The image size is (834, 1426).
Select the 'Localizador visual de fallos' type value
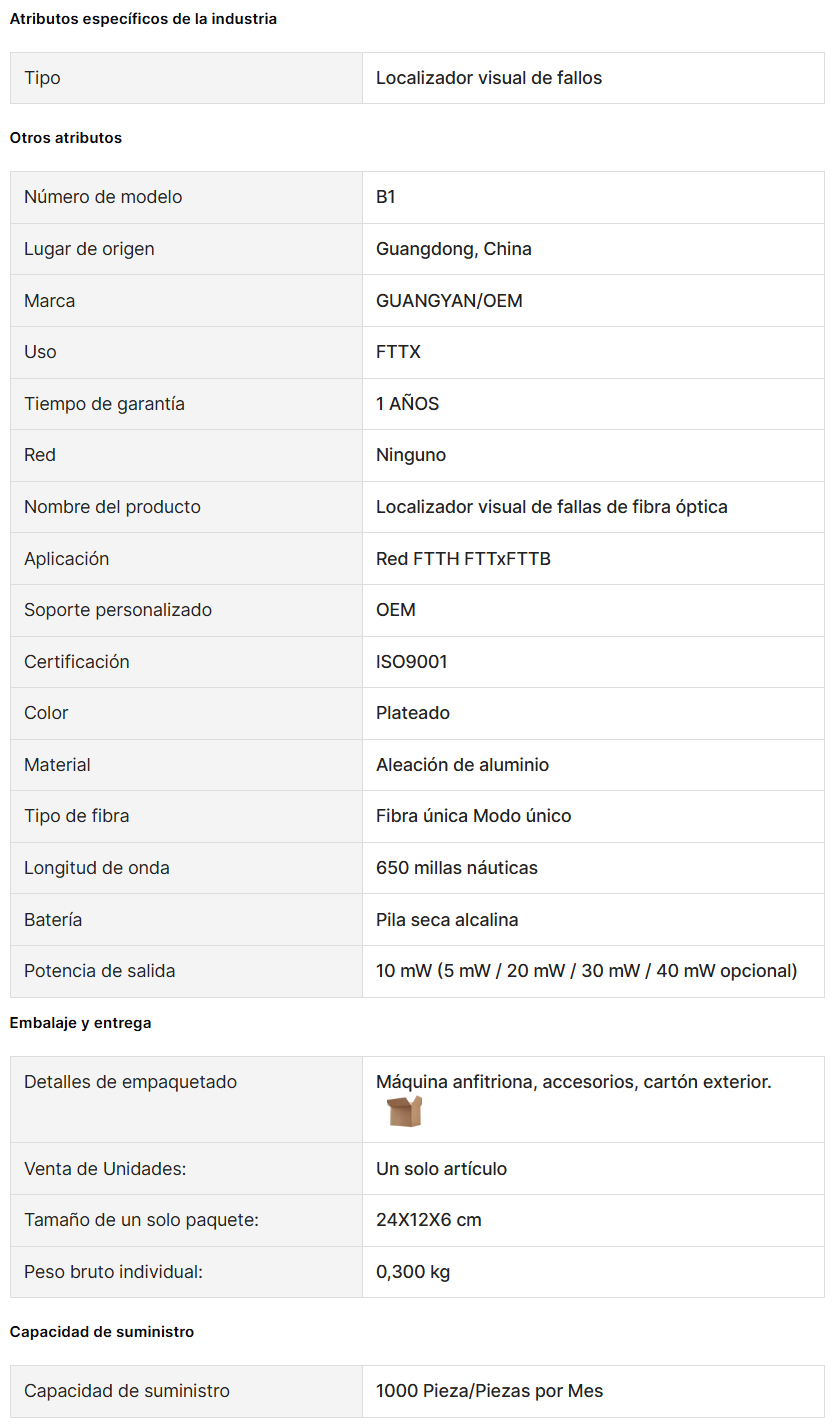point(489,78)
